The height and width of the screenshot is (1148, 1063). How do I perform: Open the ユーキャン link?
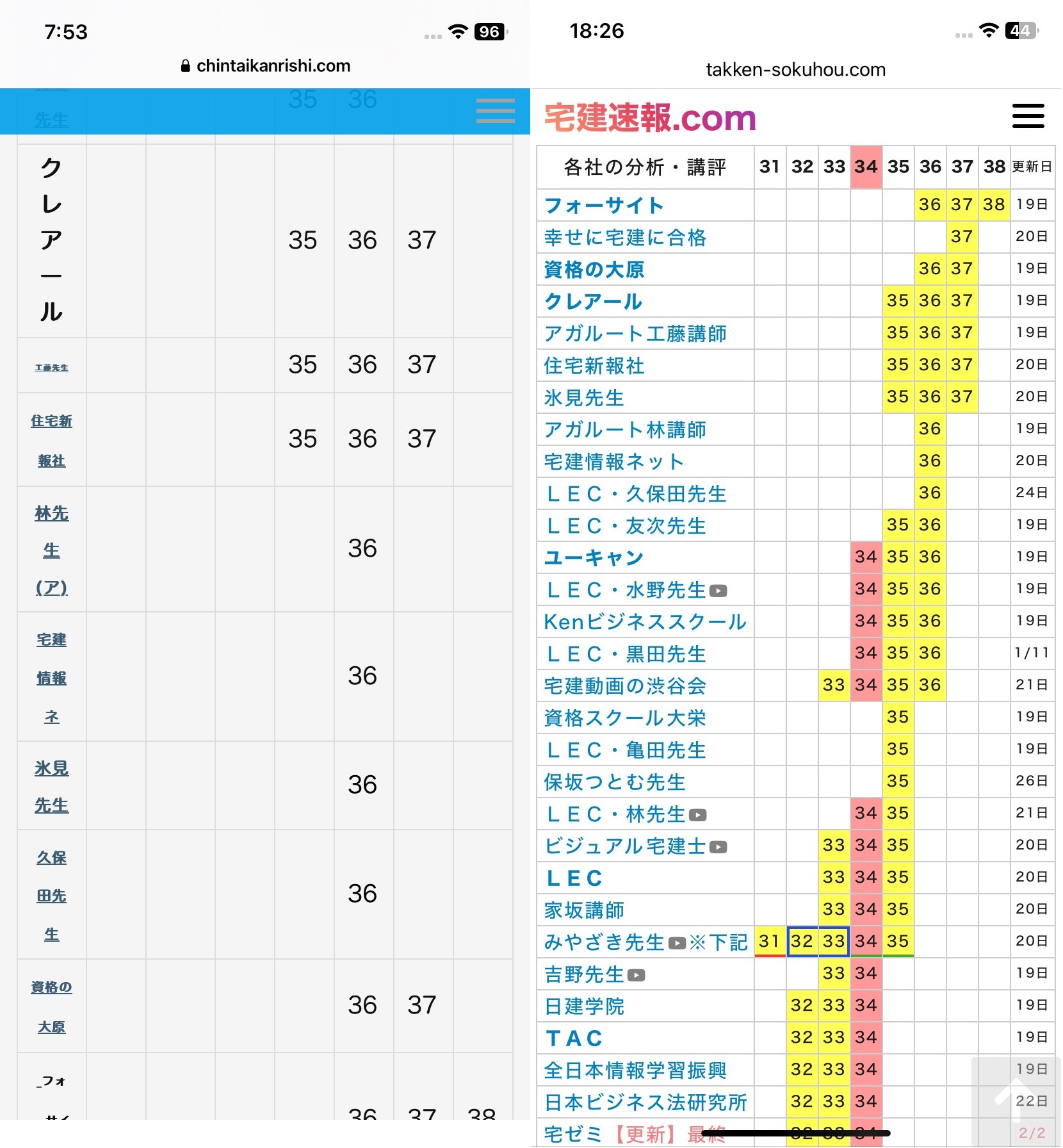tap(593, 558)
